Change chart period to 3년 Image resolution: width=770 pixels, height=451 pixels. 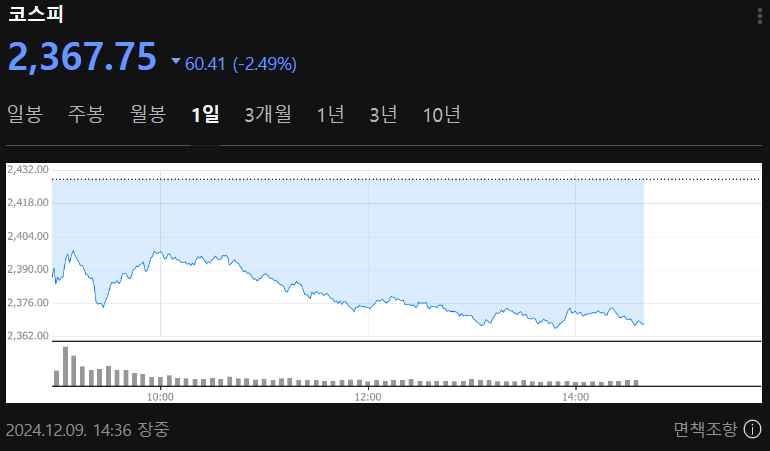383,115
